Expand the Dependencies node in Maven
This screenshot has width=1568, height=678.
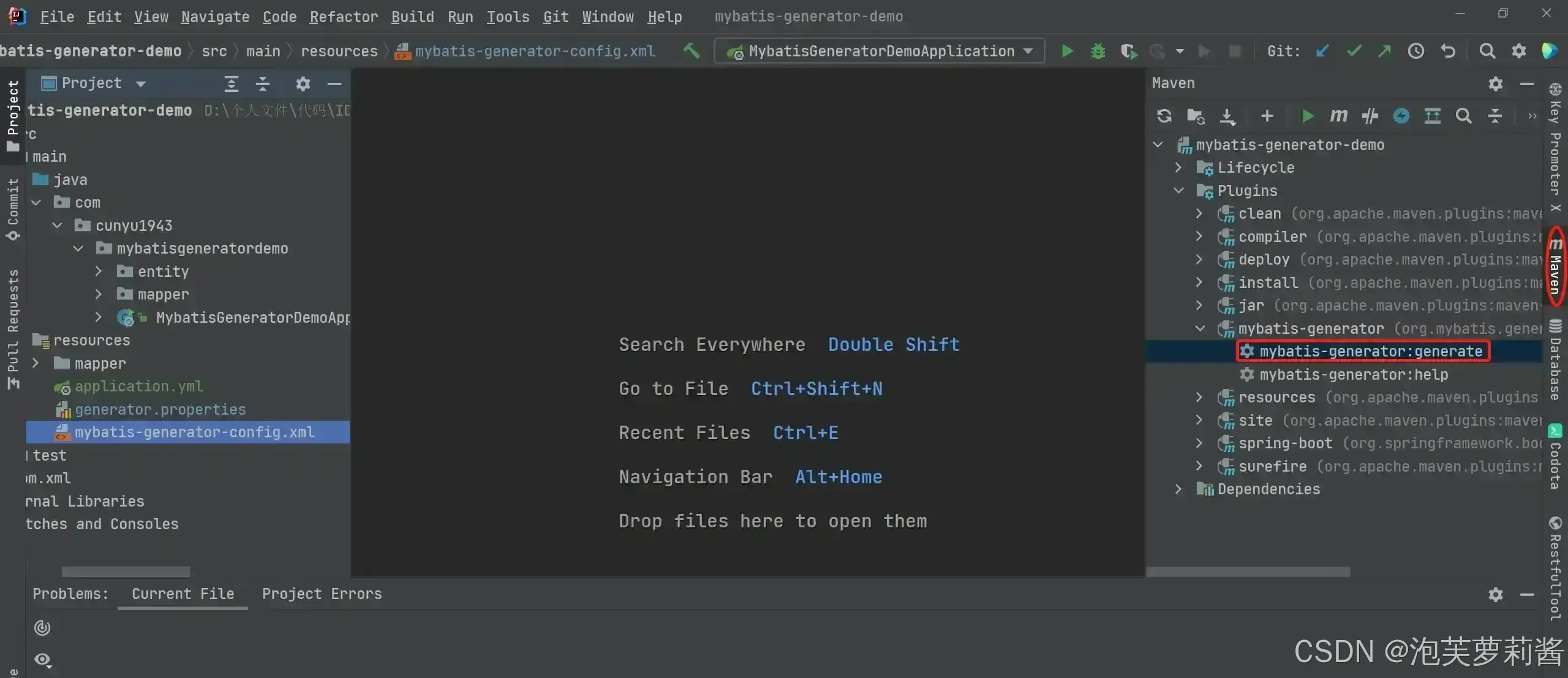[1178, 489]
